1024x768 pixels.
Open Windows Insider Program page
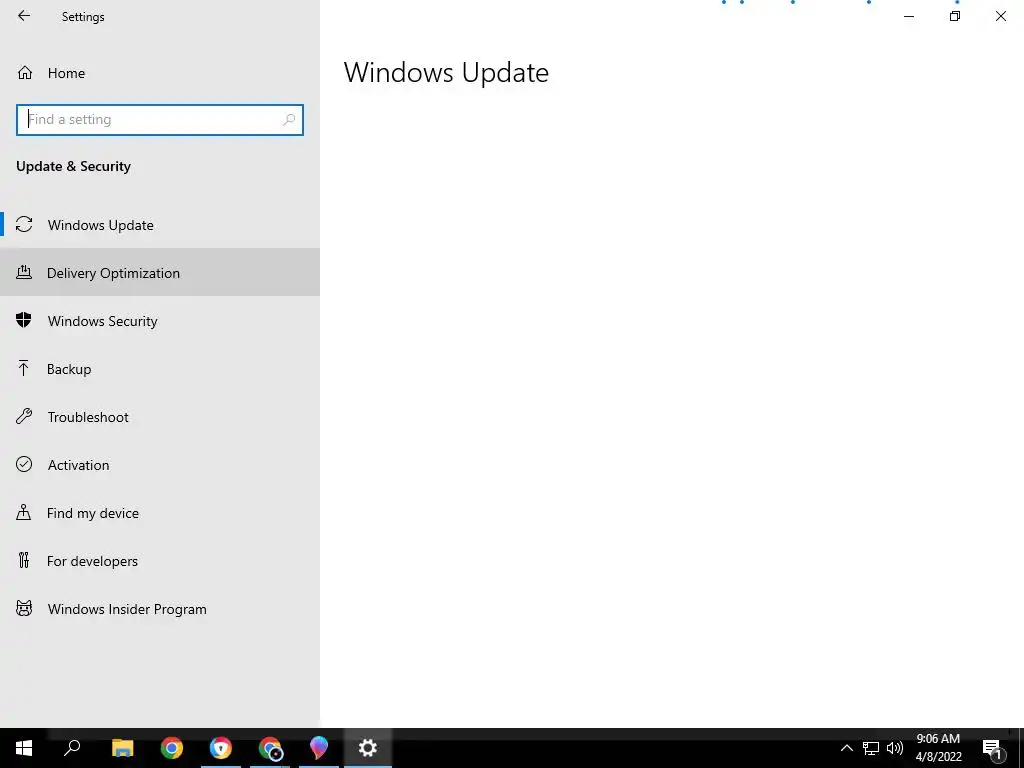(x=160, y=609)
